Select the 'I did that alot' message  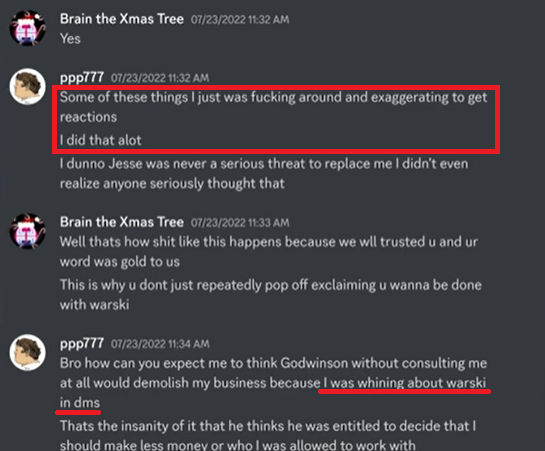tap(101, 140)
